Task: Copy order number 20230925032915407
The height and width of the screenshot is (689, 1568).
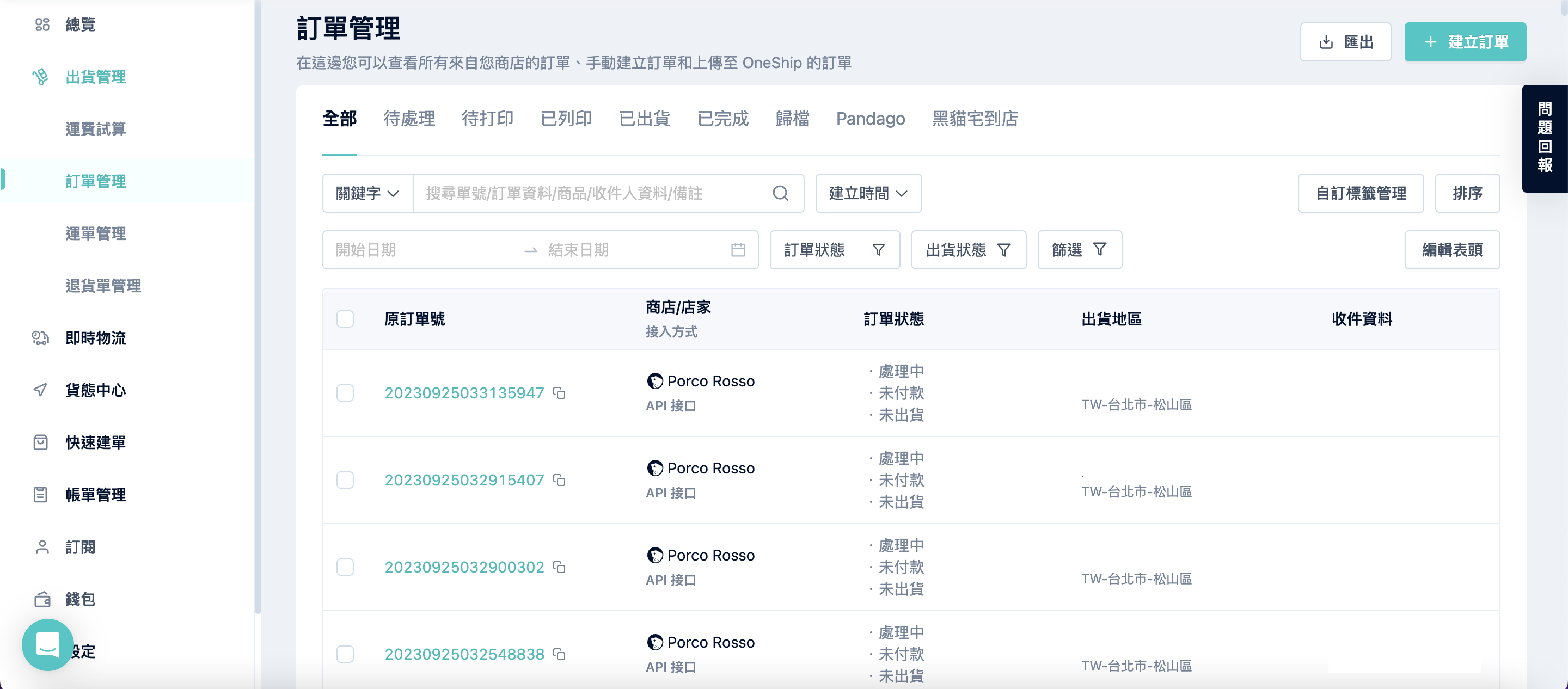Action: (x=559, y=480)
